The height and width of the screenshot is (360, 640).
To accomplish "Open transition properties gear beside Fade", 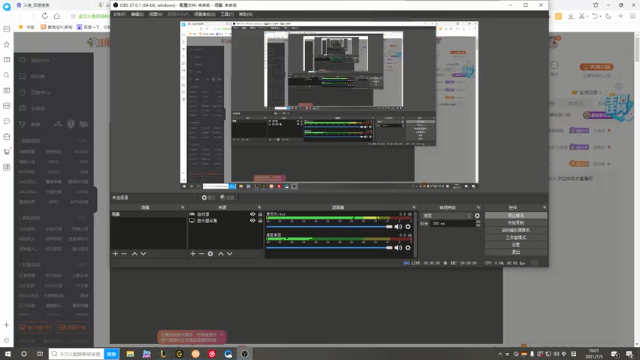I will point(477,216).
